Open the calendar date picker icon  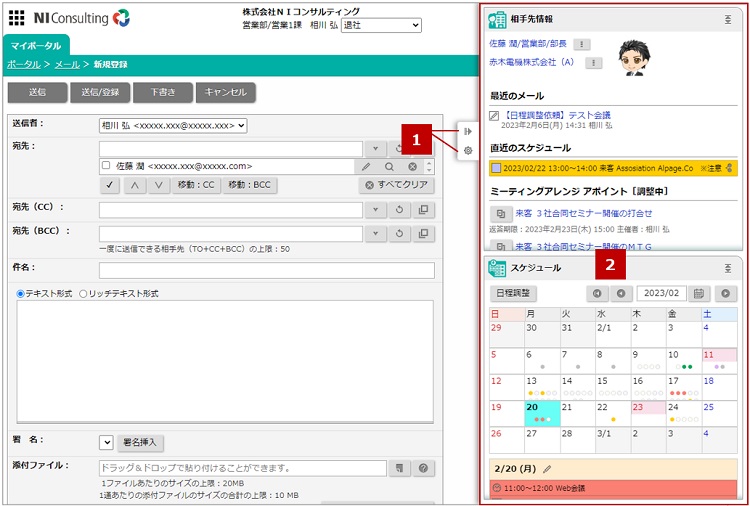coord(699,293)
